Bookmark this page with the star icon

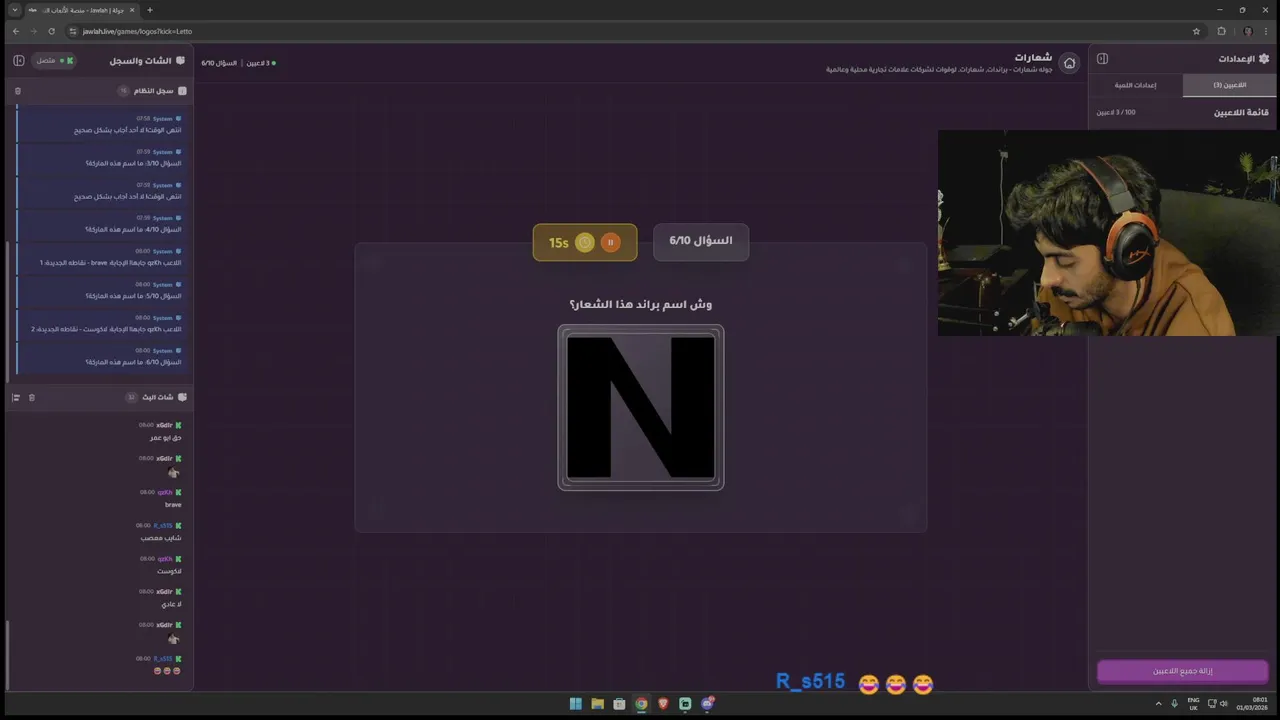[1196, 31]
